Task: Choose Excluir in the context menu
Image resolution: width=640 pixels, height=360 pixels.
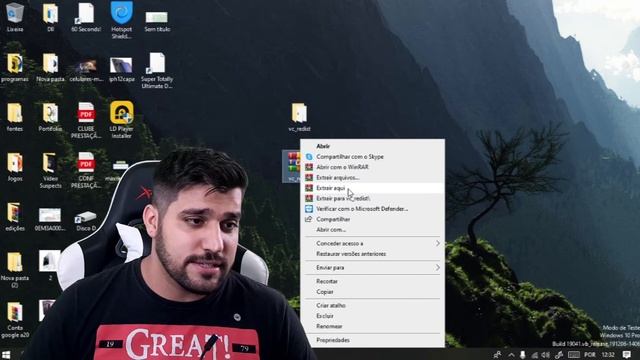Action: pyautogui.click(x=373, y=316)
